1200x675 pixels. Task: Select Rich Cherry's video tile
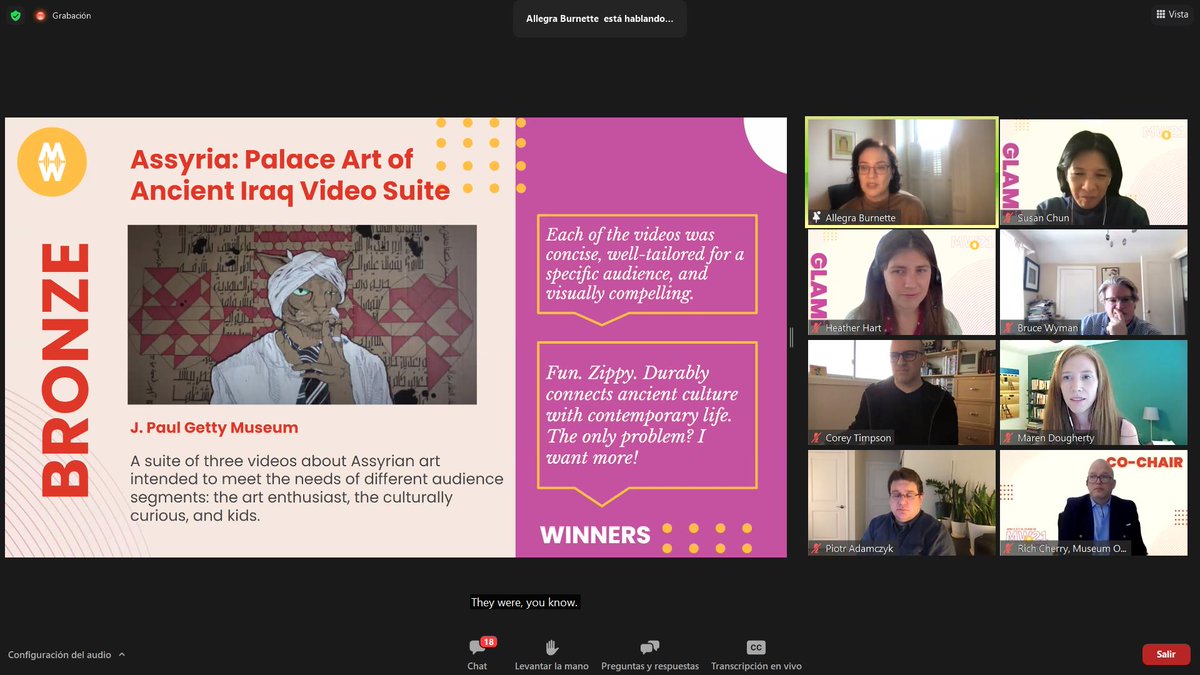[1093, 503]
